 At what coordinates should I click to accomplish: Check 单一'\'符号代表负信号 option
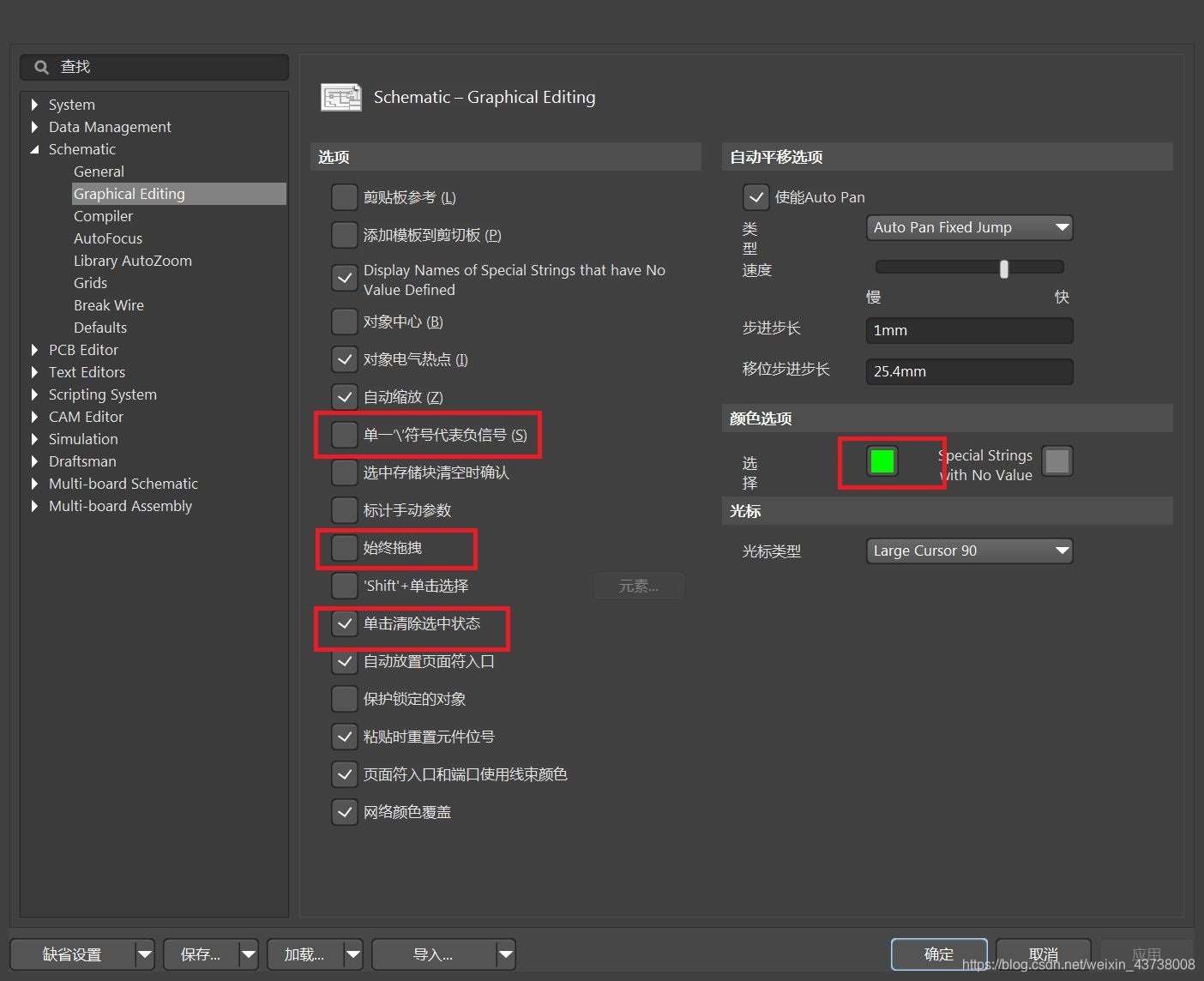(344, 435)
